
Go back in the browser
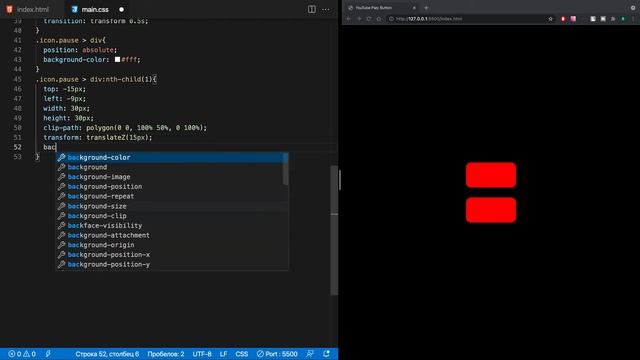coord(349,19)
